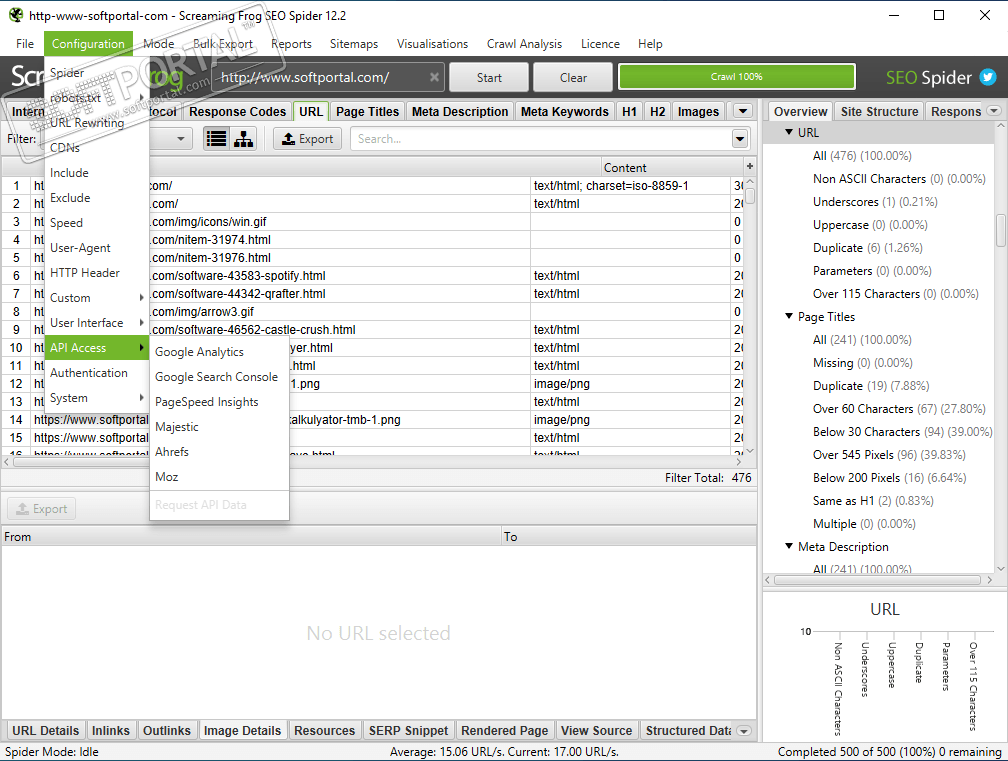Image resolution: width=1008 pixels, height=761 pixels.
Task: Choose PageSpeed Insights from submenu
Action: click(x=206, y=402)
